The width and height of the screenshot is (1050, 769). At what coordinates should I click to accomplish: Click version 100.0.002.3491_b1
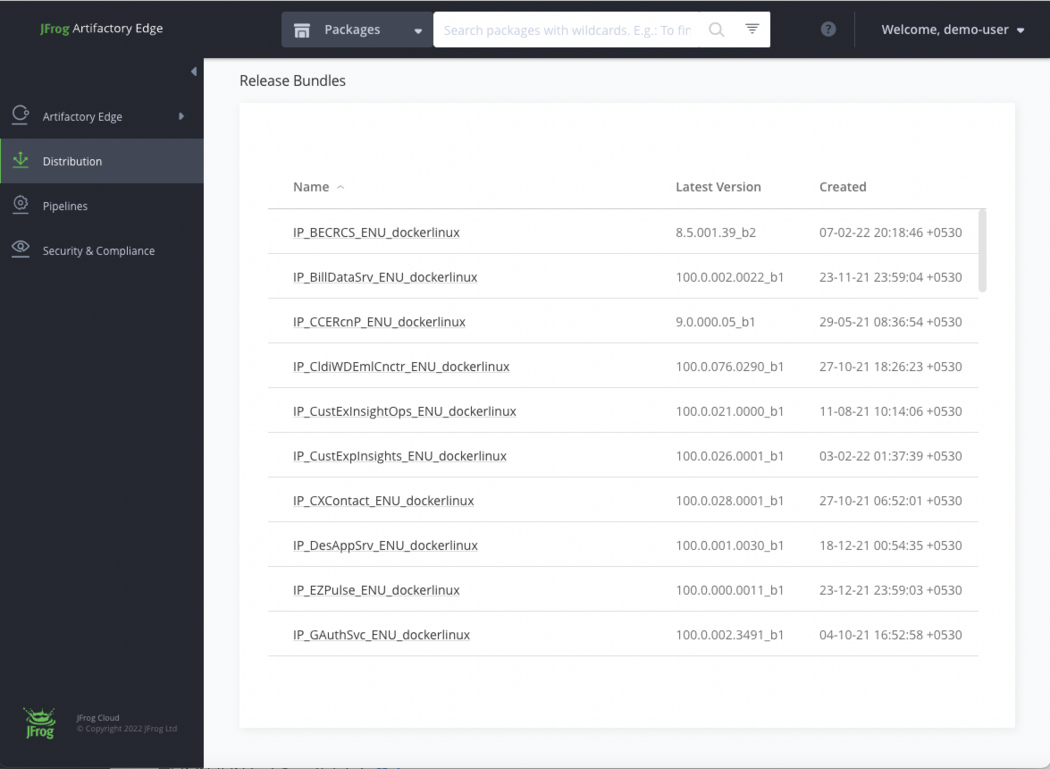[x=729, y=635]
